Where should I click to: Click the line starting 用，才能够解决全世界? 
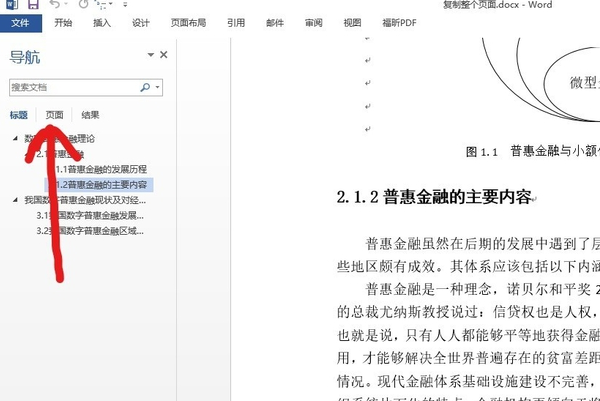(468, 358)
